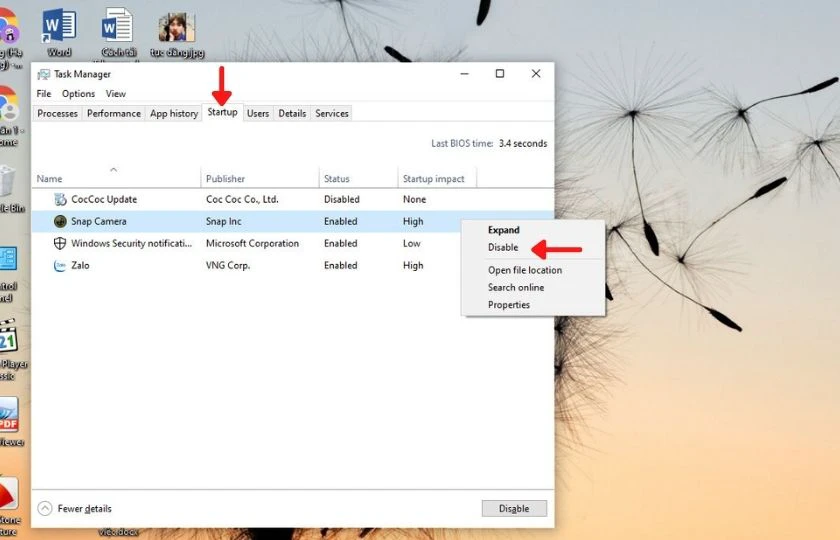Choose Disable in the context menu
This screenshot has width=840, height=540.
(x=503, y=248)
